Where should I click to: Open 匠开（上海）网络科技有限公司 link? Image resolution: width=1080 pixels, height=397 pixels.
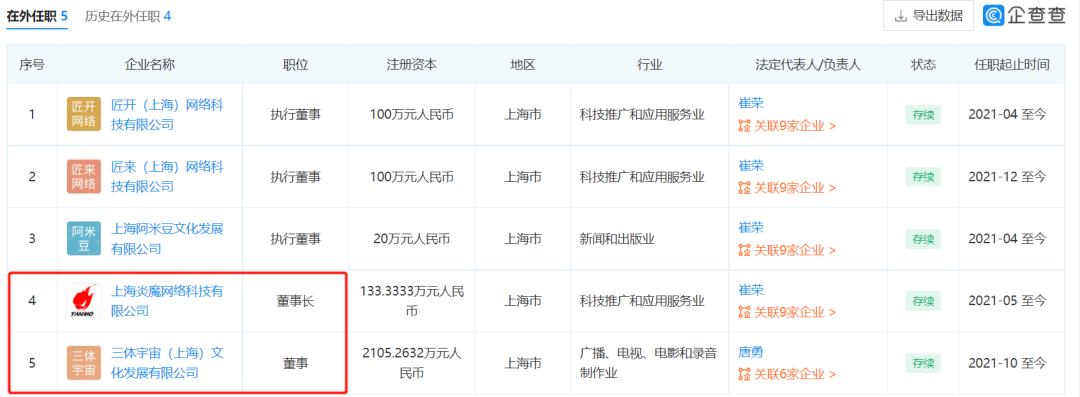(x=167, y=114)
